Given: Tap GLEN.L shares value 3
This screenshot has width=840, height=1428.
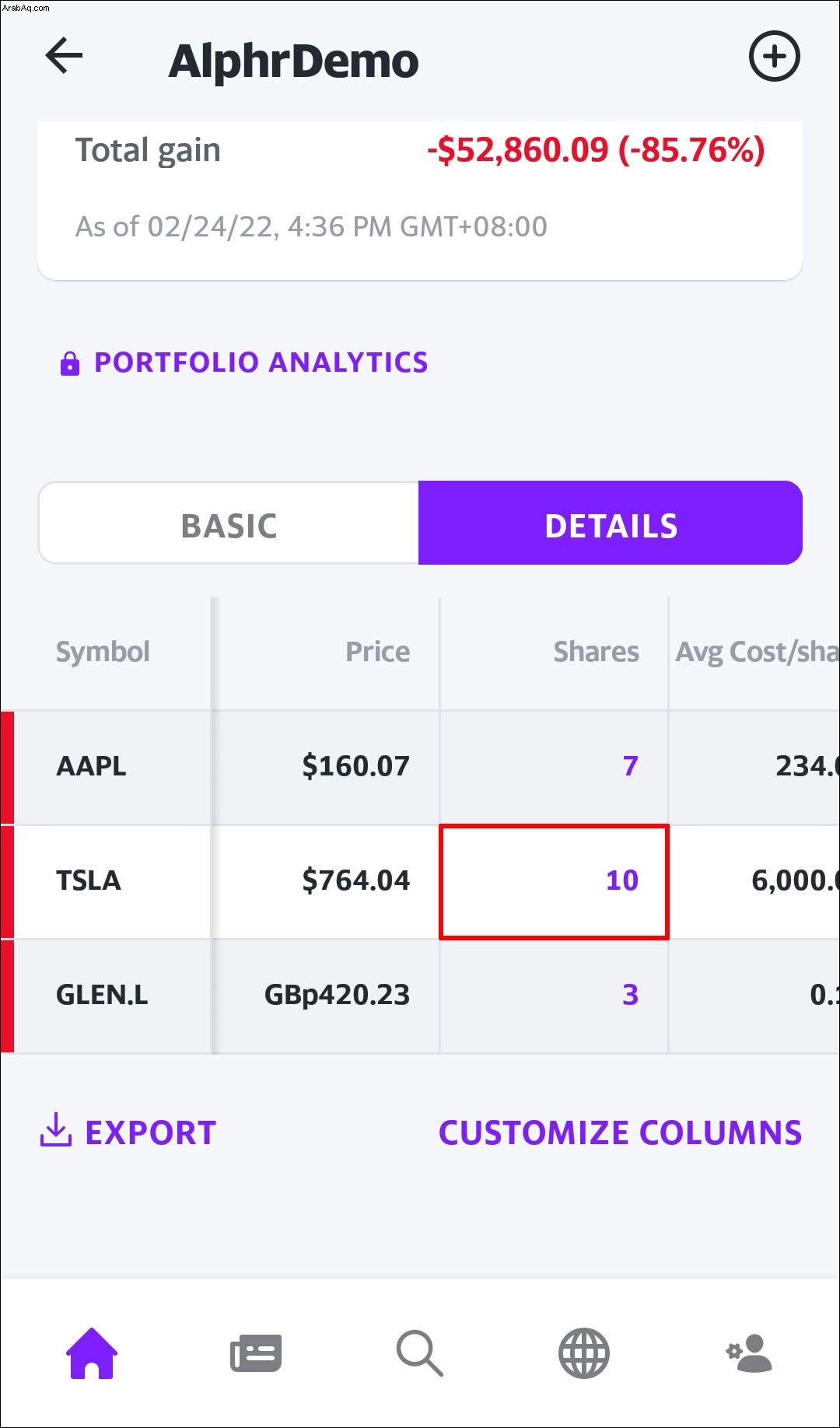Looking at the screenshot, I should tap(630, 995).
